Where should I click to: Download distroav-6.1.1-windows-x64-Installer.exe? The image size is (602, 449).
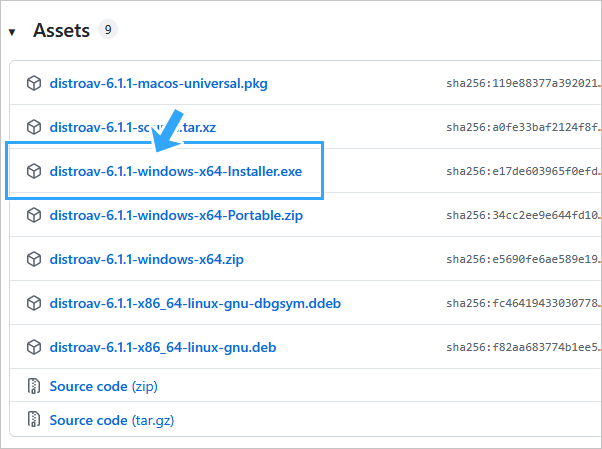(x=175, y=172)
